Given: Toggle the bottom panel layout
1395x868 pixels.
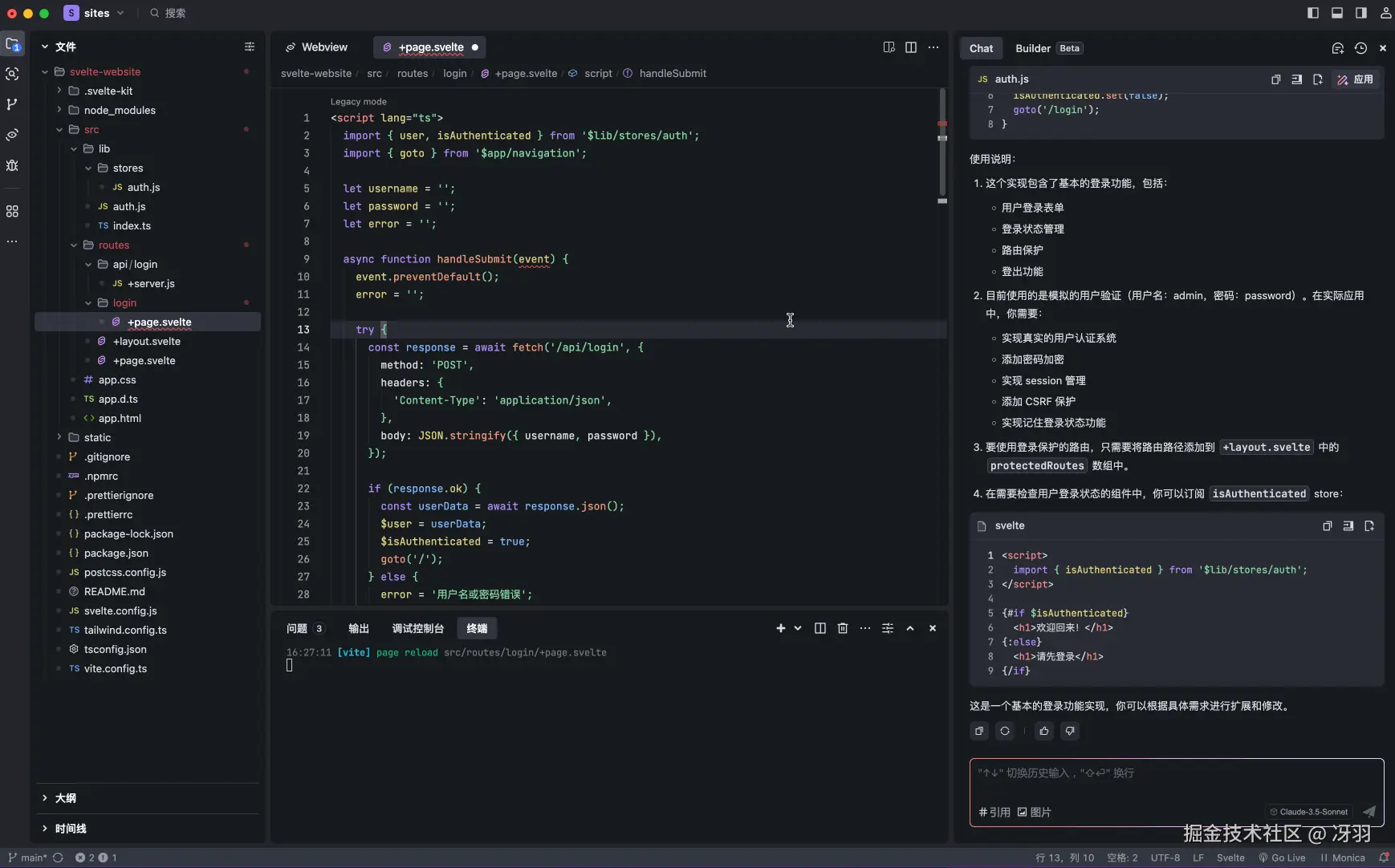Looking at the screenshot, I should [1337, 13].
